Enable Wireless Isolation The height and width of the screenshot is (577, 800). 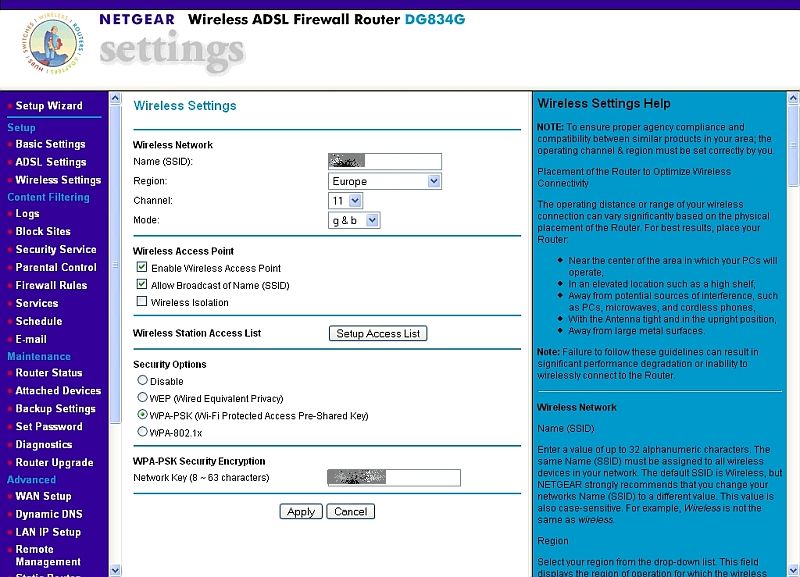pyautogui.click(x=141, y=302)
